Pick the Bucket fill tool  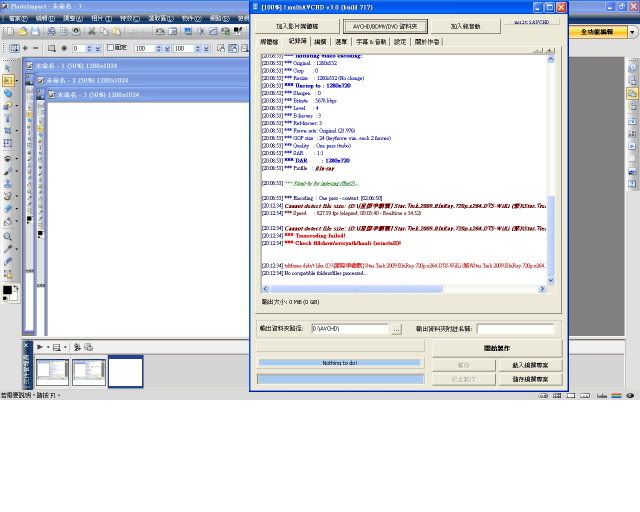pos(8,222)
